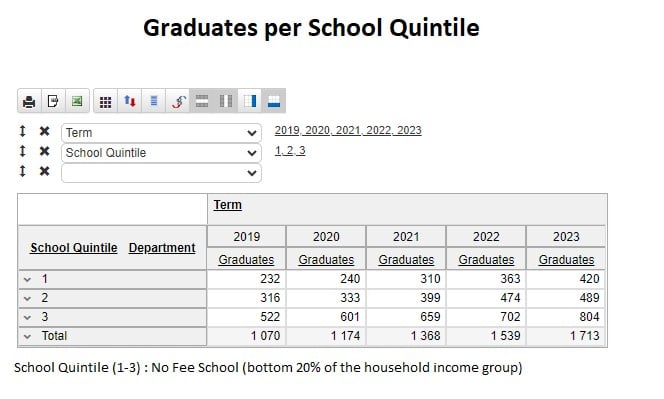Click the export document icon

point(53,101)
